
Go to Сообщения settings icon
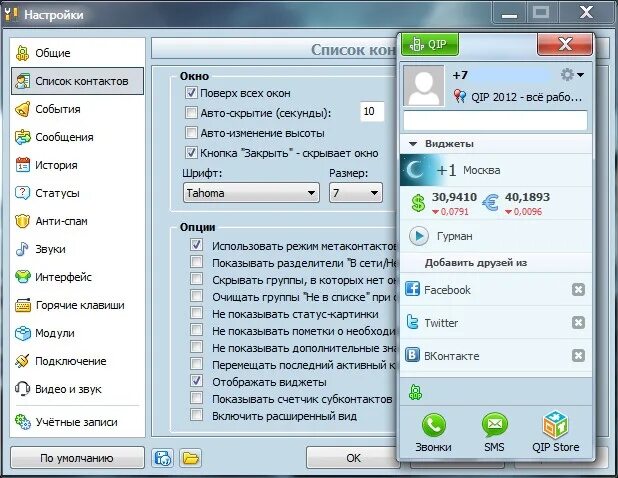(22, 137)
